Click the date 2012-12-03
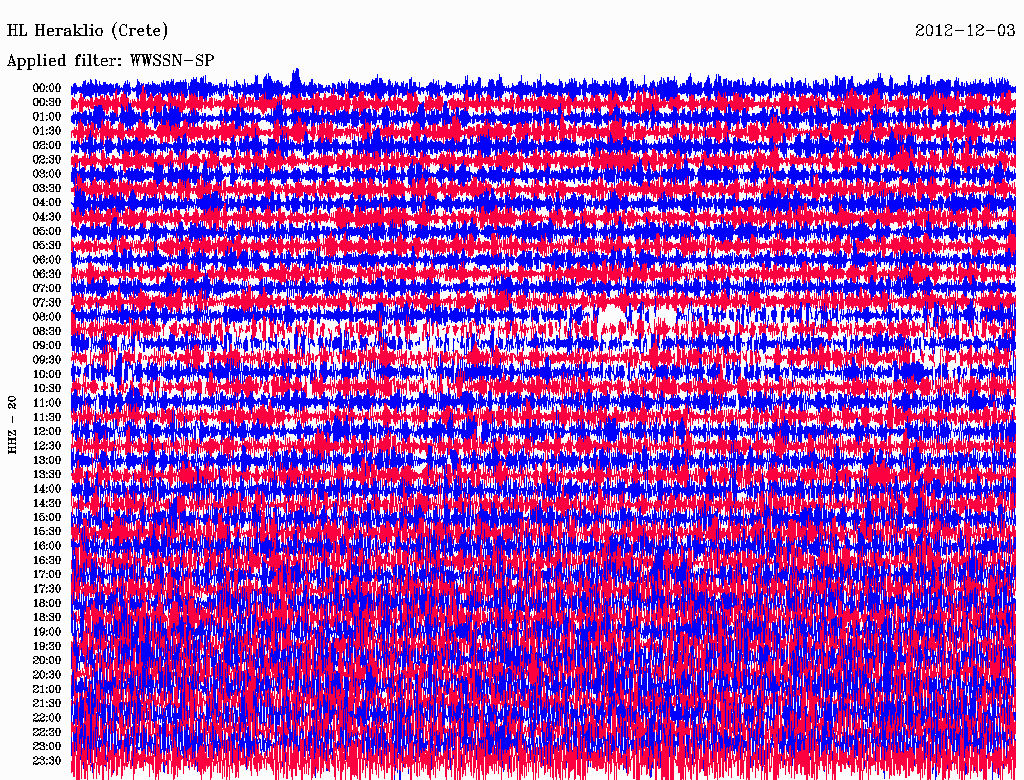This screenshot has height=780, width=1024. click(965, 31)
